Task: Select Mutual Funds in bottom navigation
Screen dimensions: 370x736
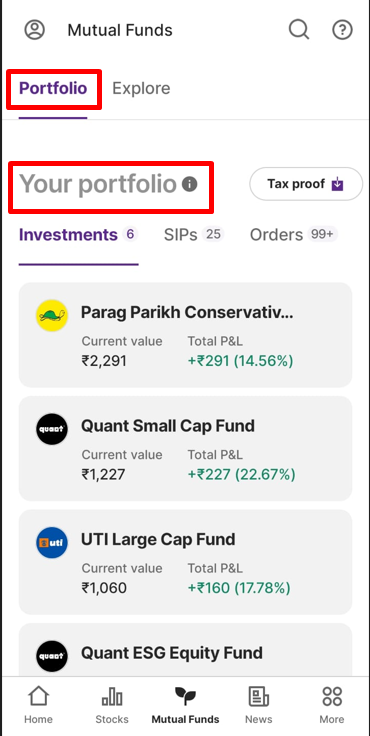Action: click(x=185, y=705)
